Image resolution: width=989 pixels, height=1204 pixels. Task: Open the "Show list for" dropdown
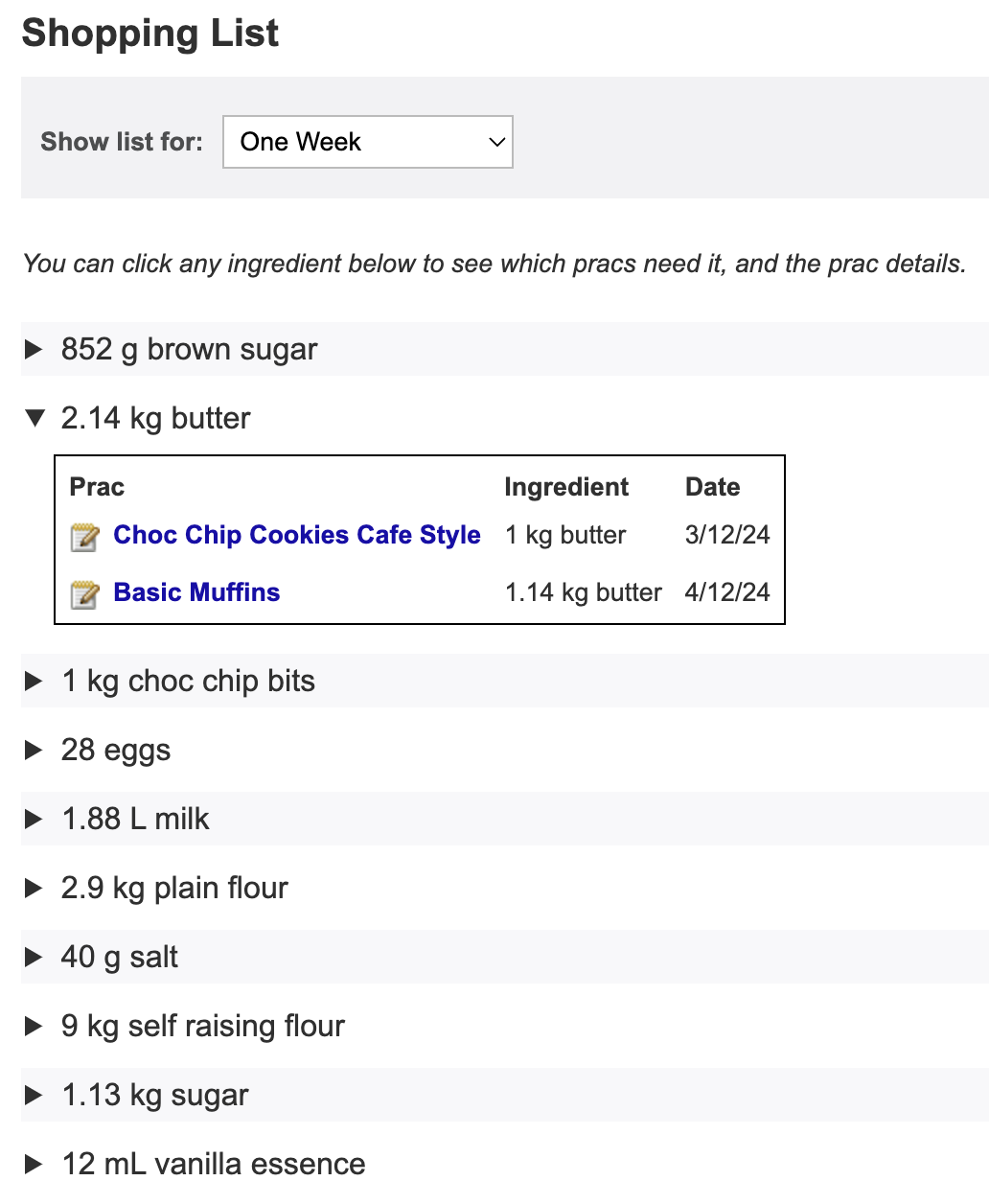[x=368, y=142]
